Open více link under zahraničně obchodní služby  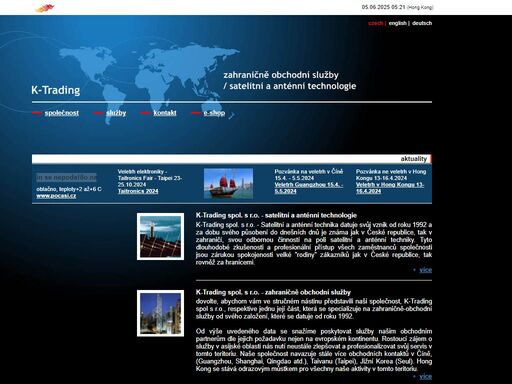coord(425,377)
